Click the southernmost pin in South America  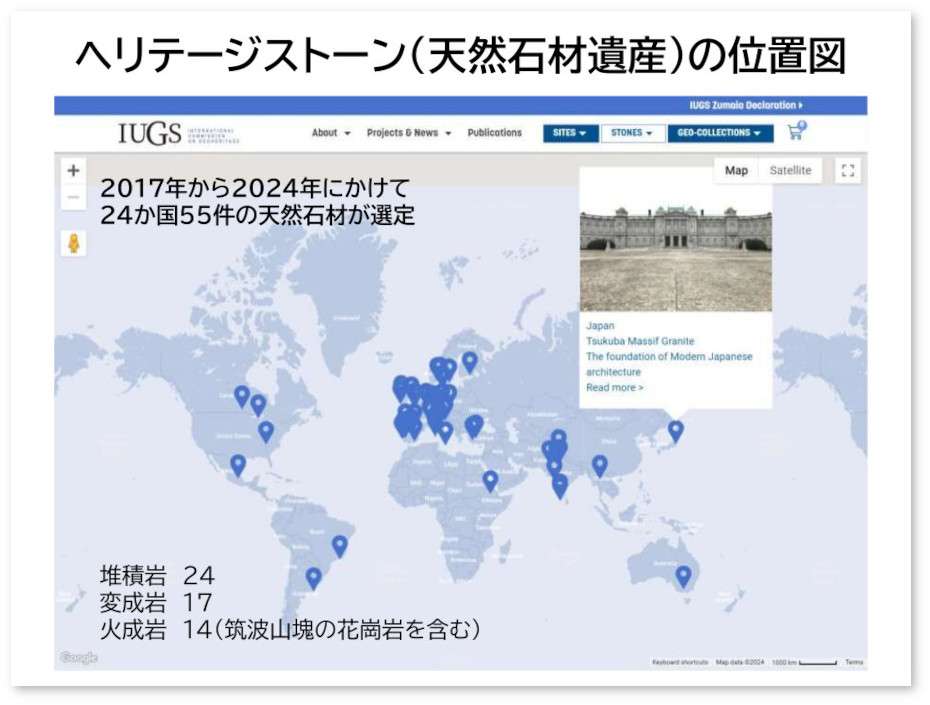click(x=314, y=577)
